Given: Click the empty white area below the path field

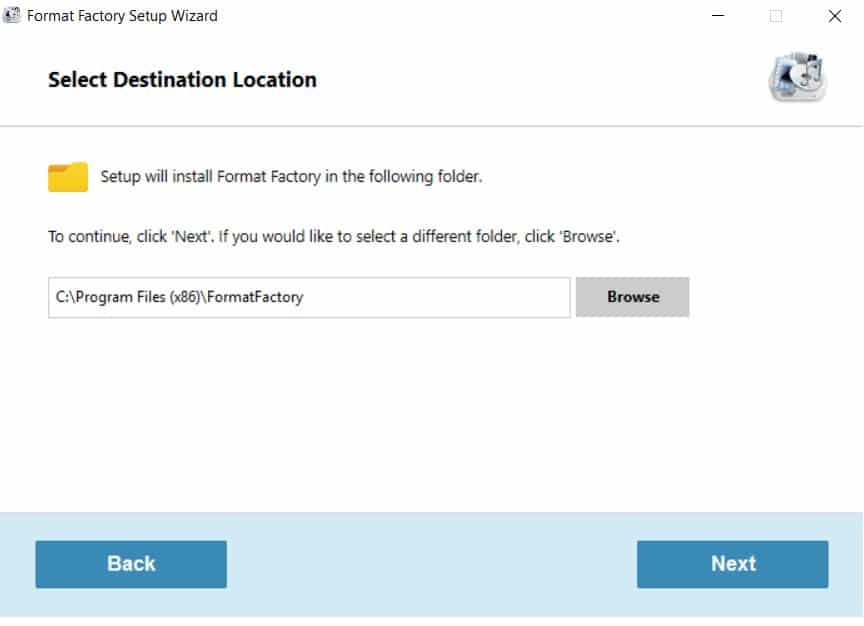Looking at the screenshot, I should point(431,413).
